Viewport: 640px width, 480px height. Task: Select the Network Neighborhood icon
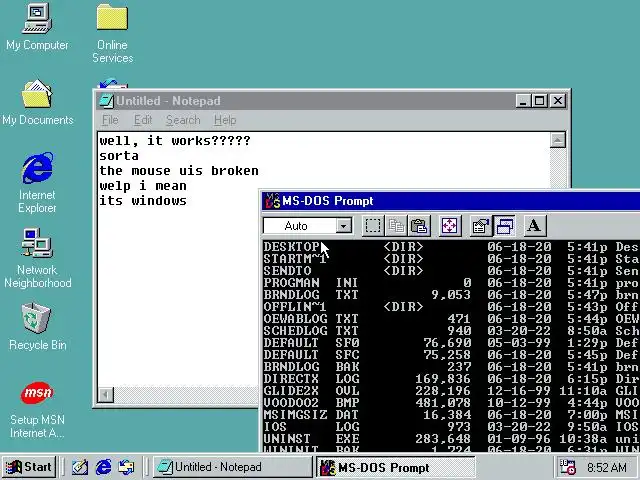(x=38, y=258)
